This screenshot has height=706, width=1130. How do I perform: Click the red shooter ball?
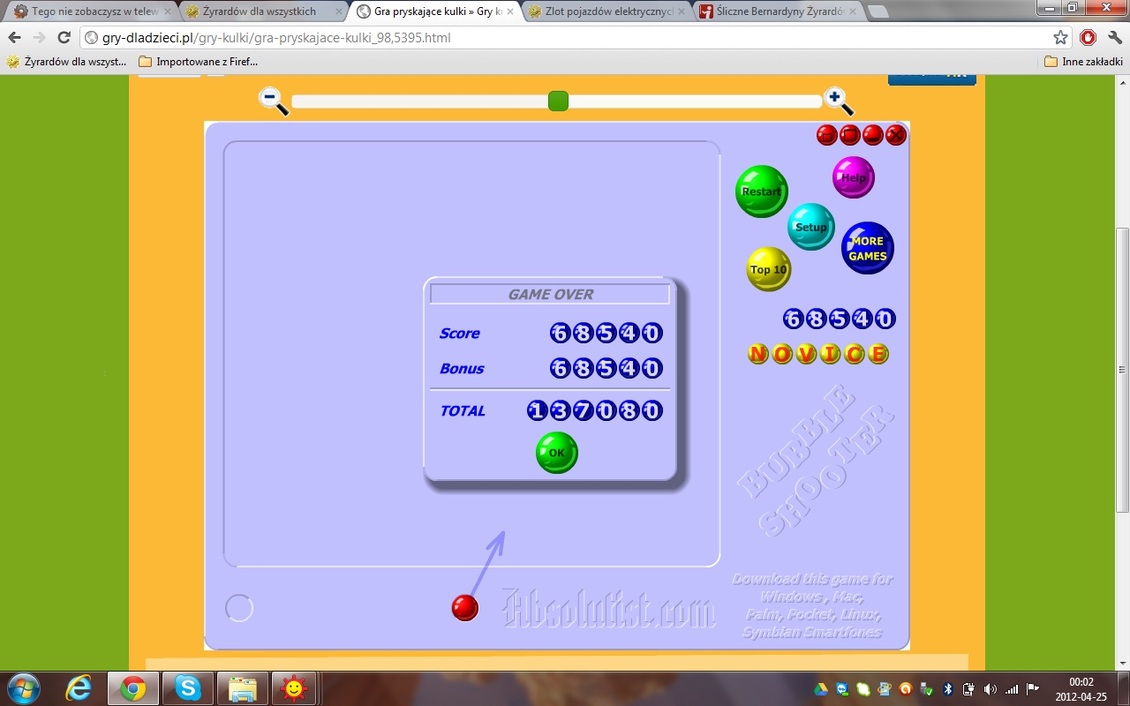coord(465,607)
